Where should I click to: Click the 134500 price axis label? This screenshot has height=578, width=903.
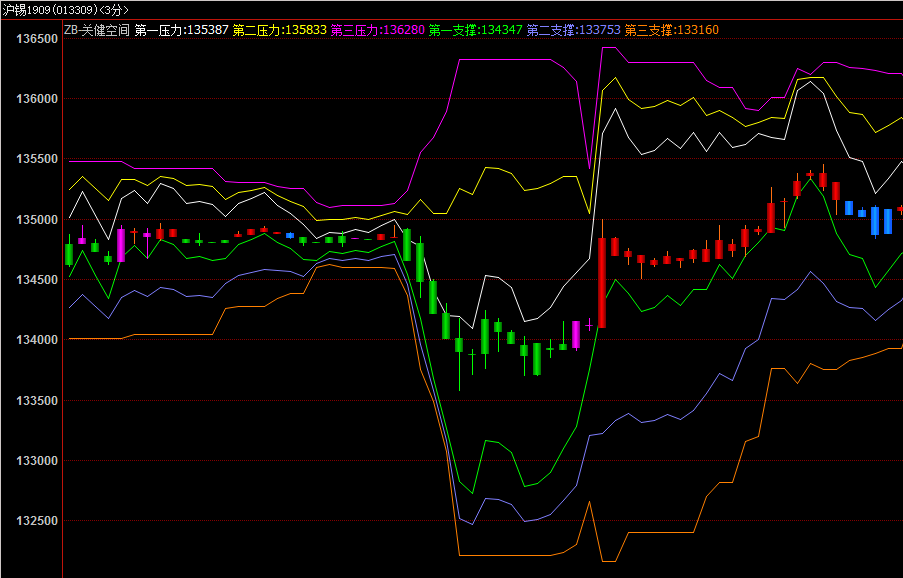37,280
